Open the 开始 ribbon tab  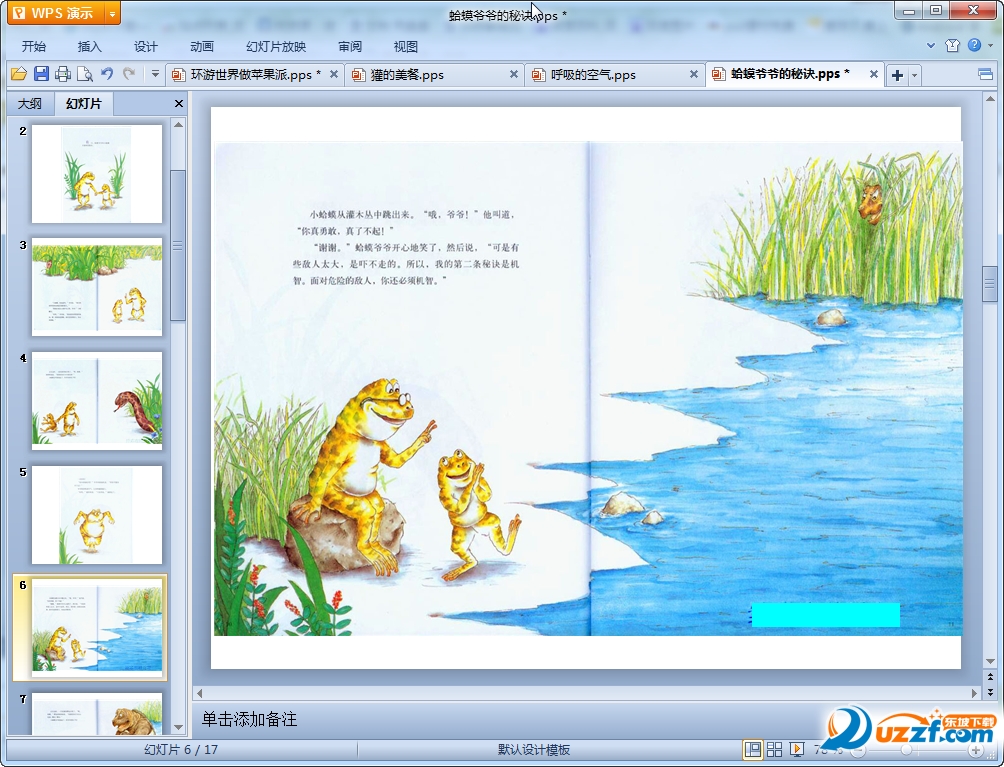(x=34, y=47)
